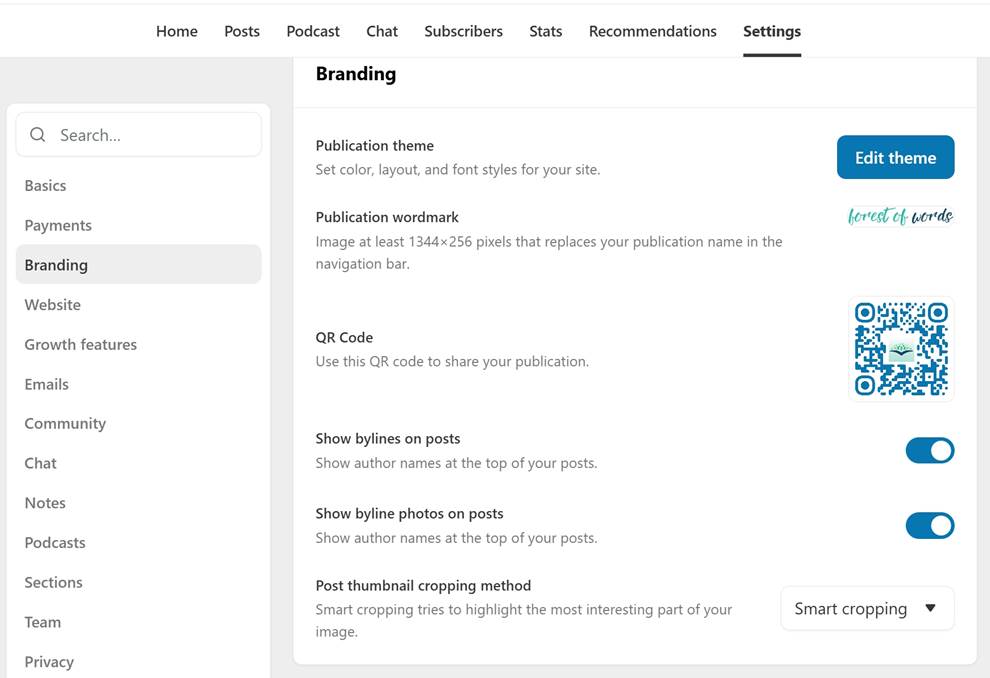The height and width of the screenshot is (678, 990).
Task: Switch to the Subscribers tab
Action: (x=463, y=31)
